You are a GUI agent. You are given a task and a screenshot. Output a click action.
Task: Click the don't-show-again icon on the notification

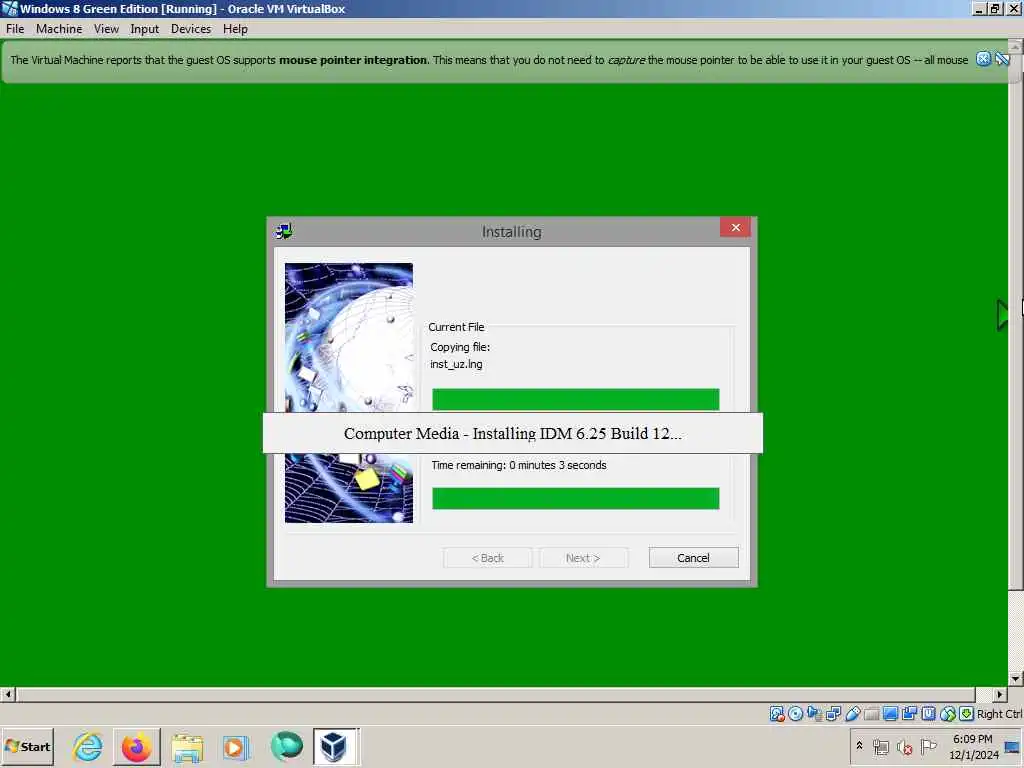[x=1002, y=59]
